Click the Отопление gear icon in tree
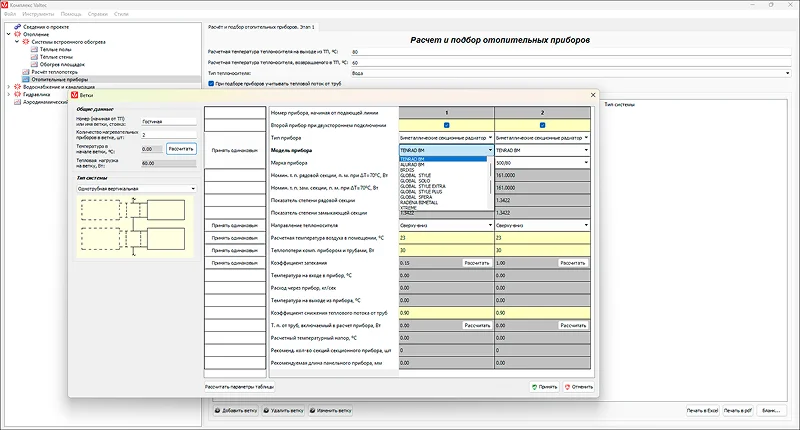Screen dimensions: 800x430 (x=17, y=34)
